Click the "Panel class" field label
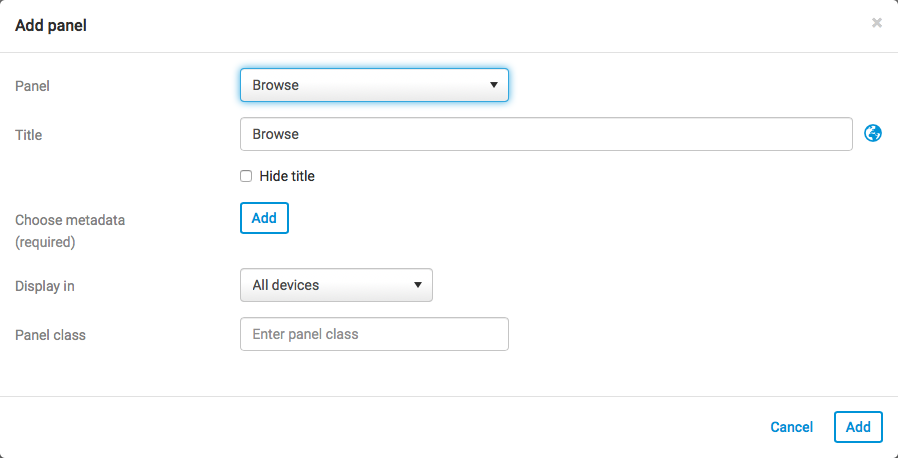The height and width of the screenshot is (458, 898). (50, 335)
